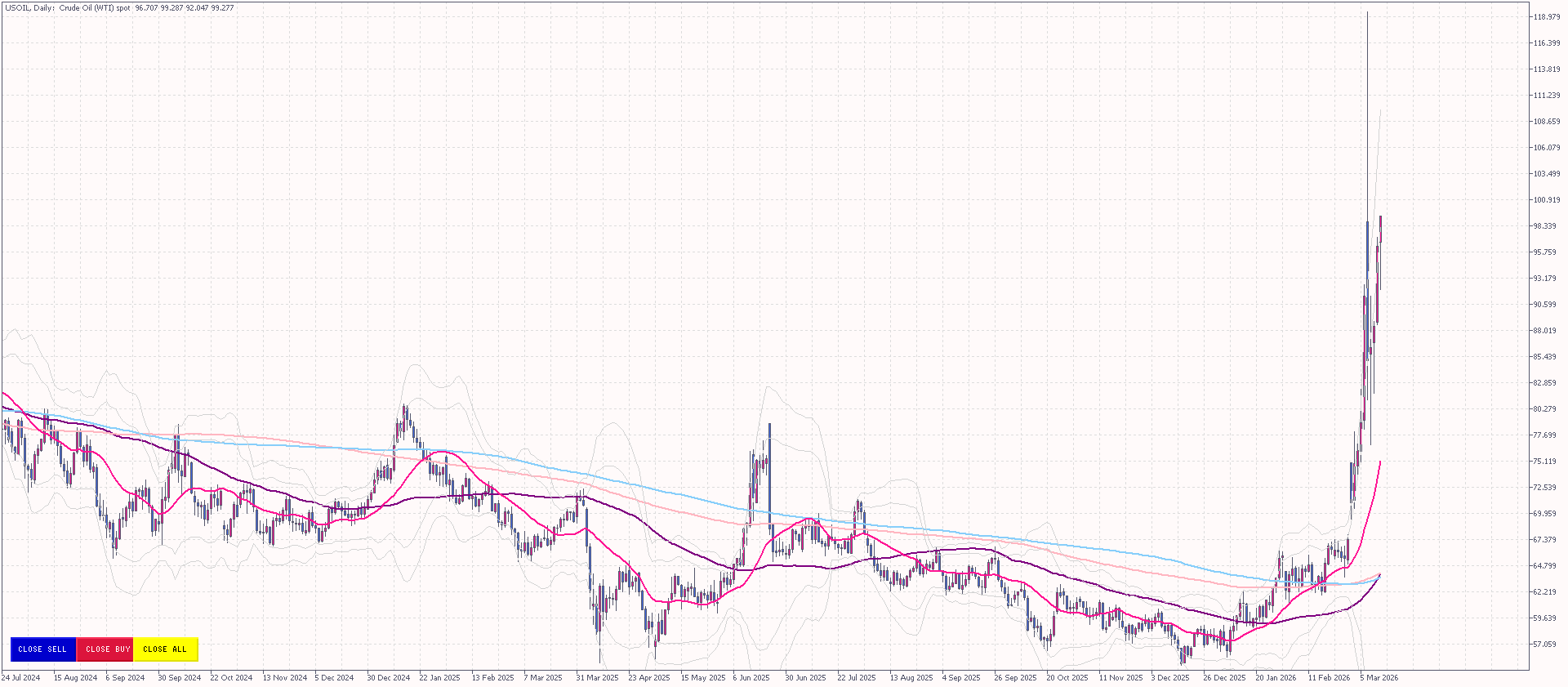Click the 22 Jan 2025 date label

pos(439,678)
